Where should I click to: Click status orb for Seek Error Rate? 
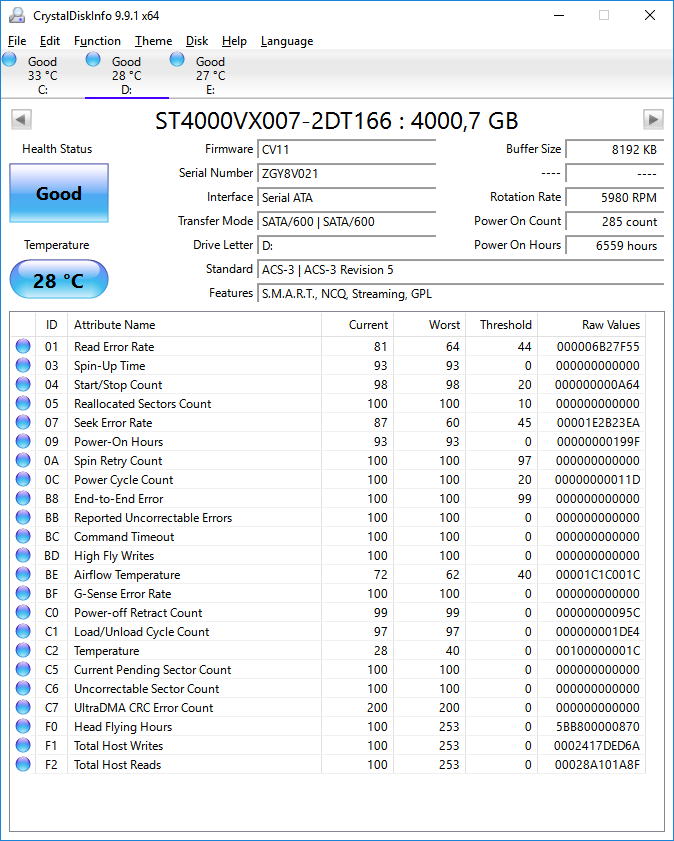click(23, 423)
